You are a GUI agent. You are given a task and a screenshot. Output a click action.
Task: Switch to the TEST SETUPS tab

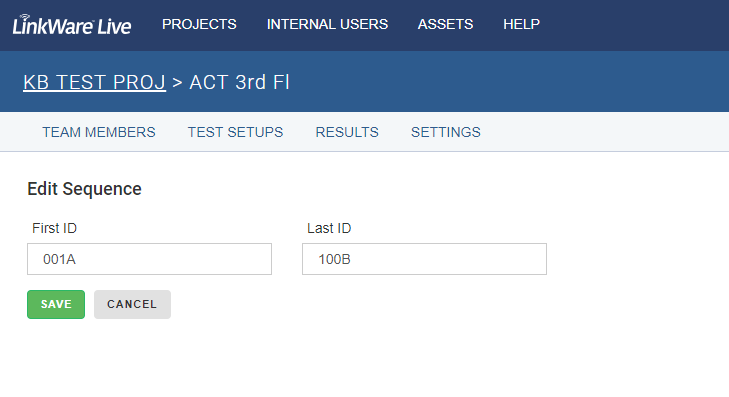pos(235,132)
